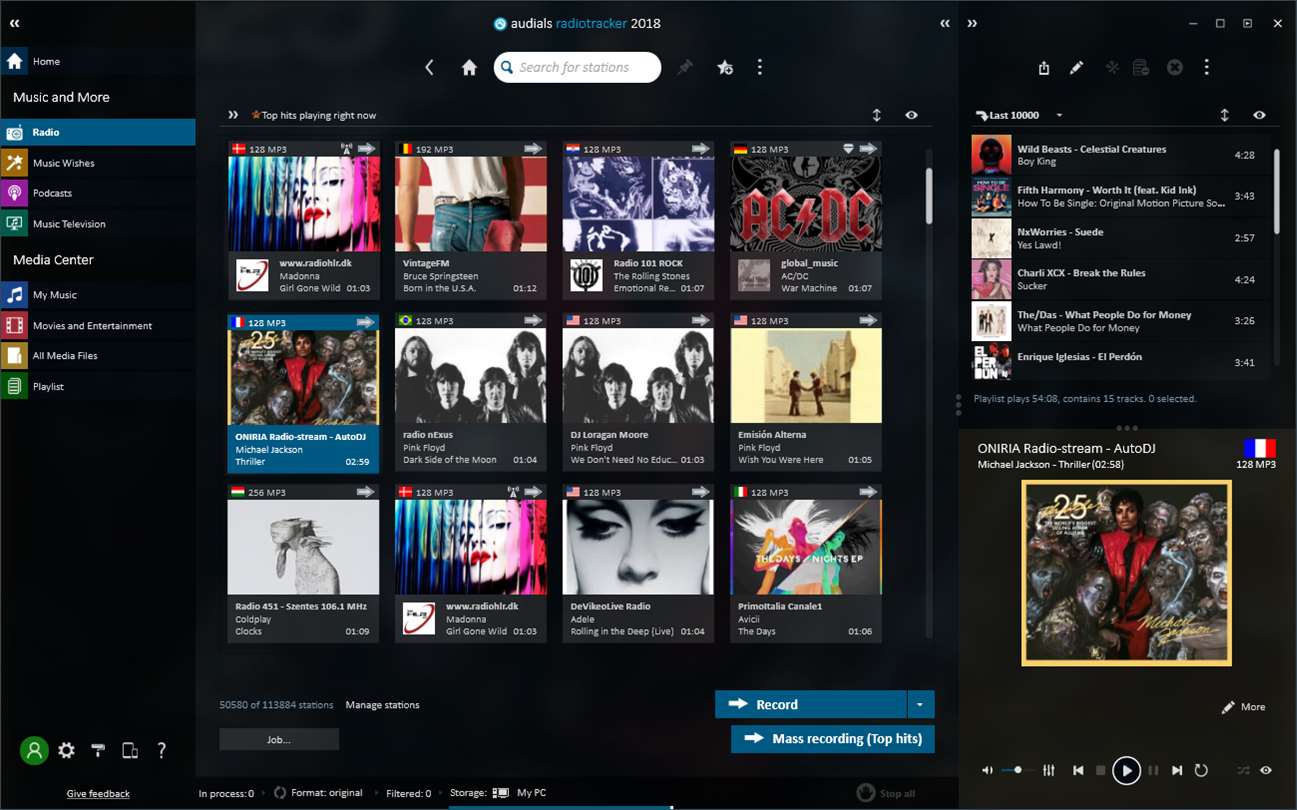Image resolution: width=1297 pixels, height=810 pixels.
Task: Click the delete X icon in playlist toolbar
Action: pos(1175,68)
